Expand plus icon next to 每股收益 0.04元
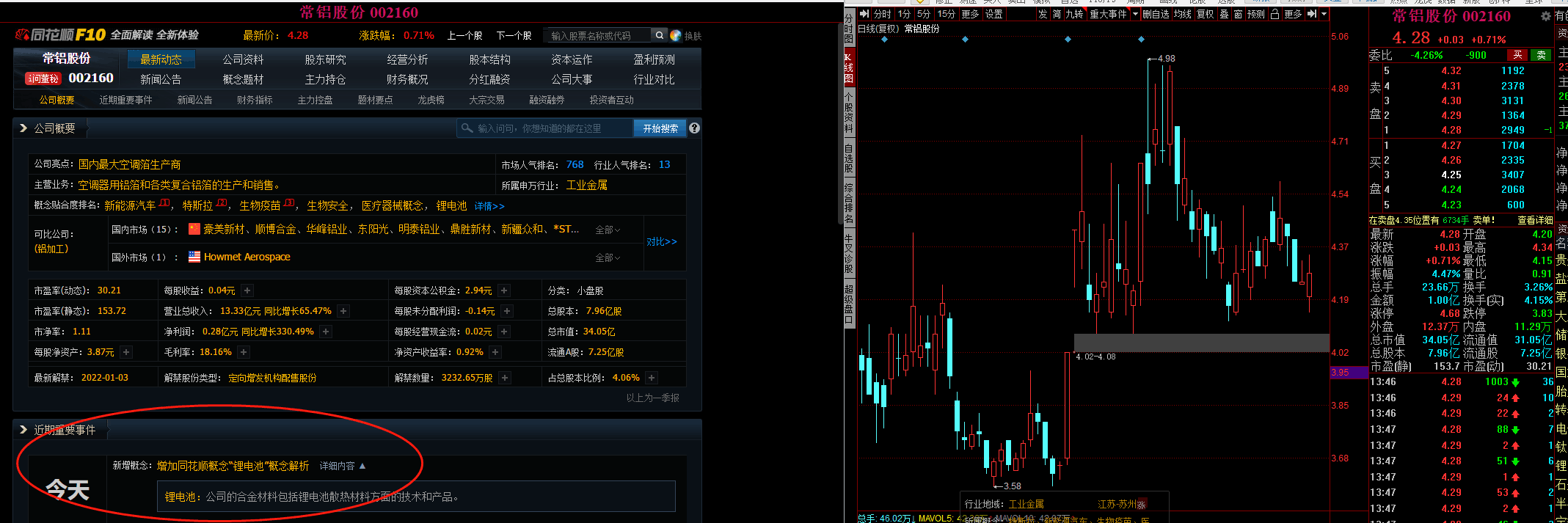Screen dimensions: 1568x523 click(x=247, y=290)
